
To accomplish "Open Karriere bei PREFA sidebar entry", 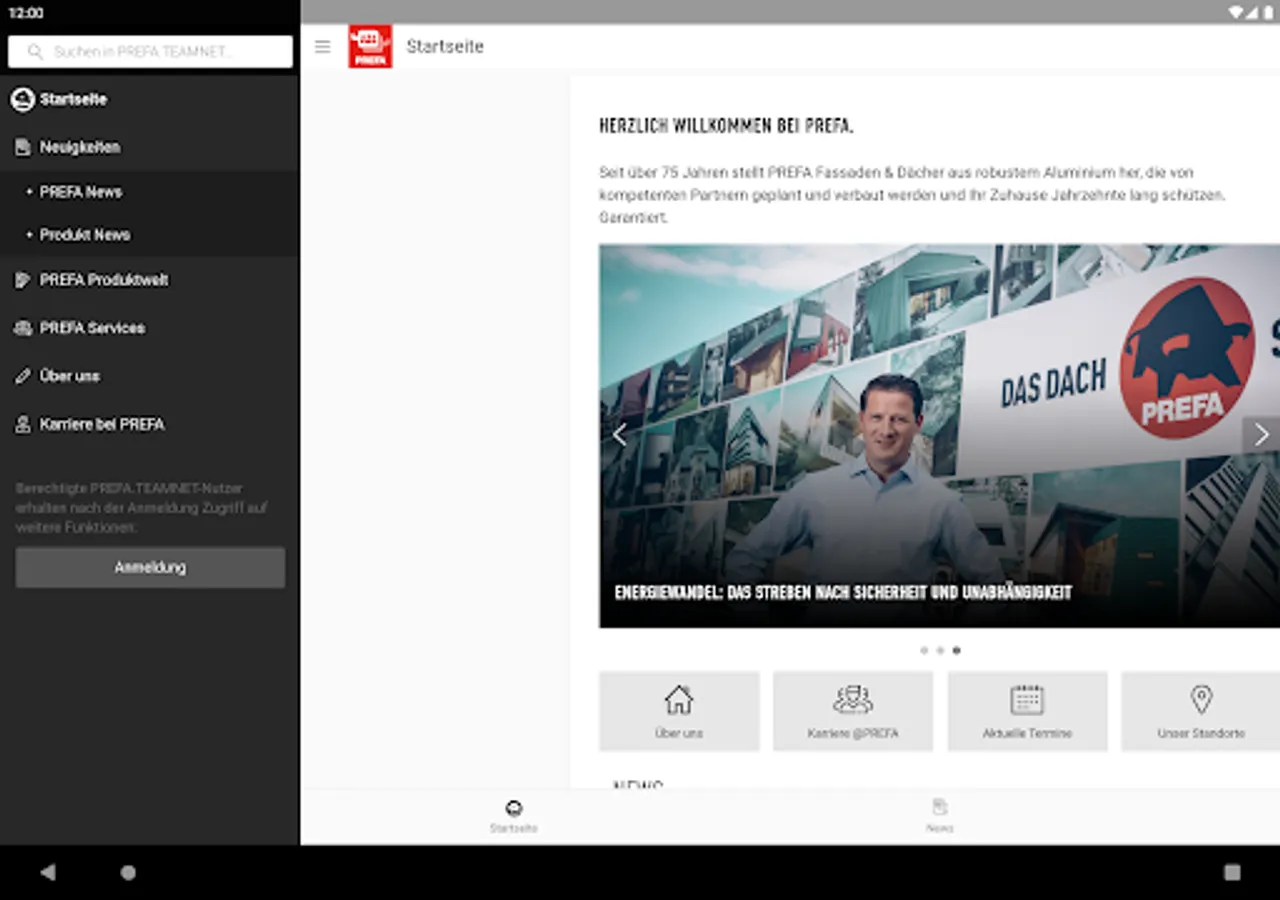I will click(150, 424).
